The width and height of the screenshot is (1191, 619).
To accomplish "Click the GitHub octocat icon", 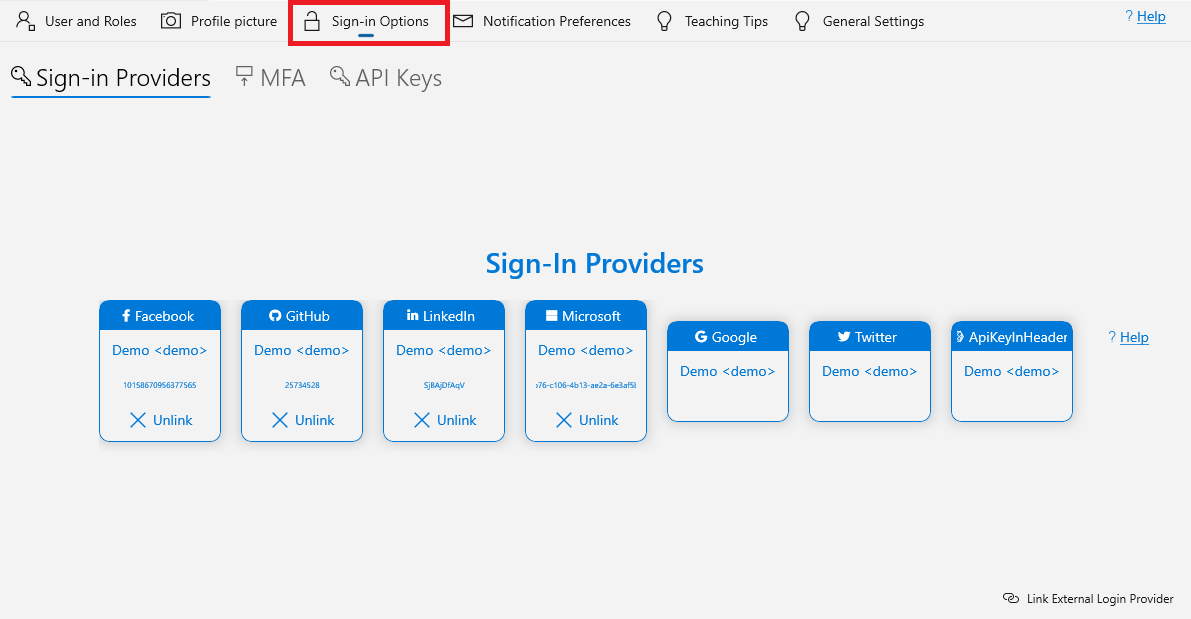I will click(275, 315).
